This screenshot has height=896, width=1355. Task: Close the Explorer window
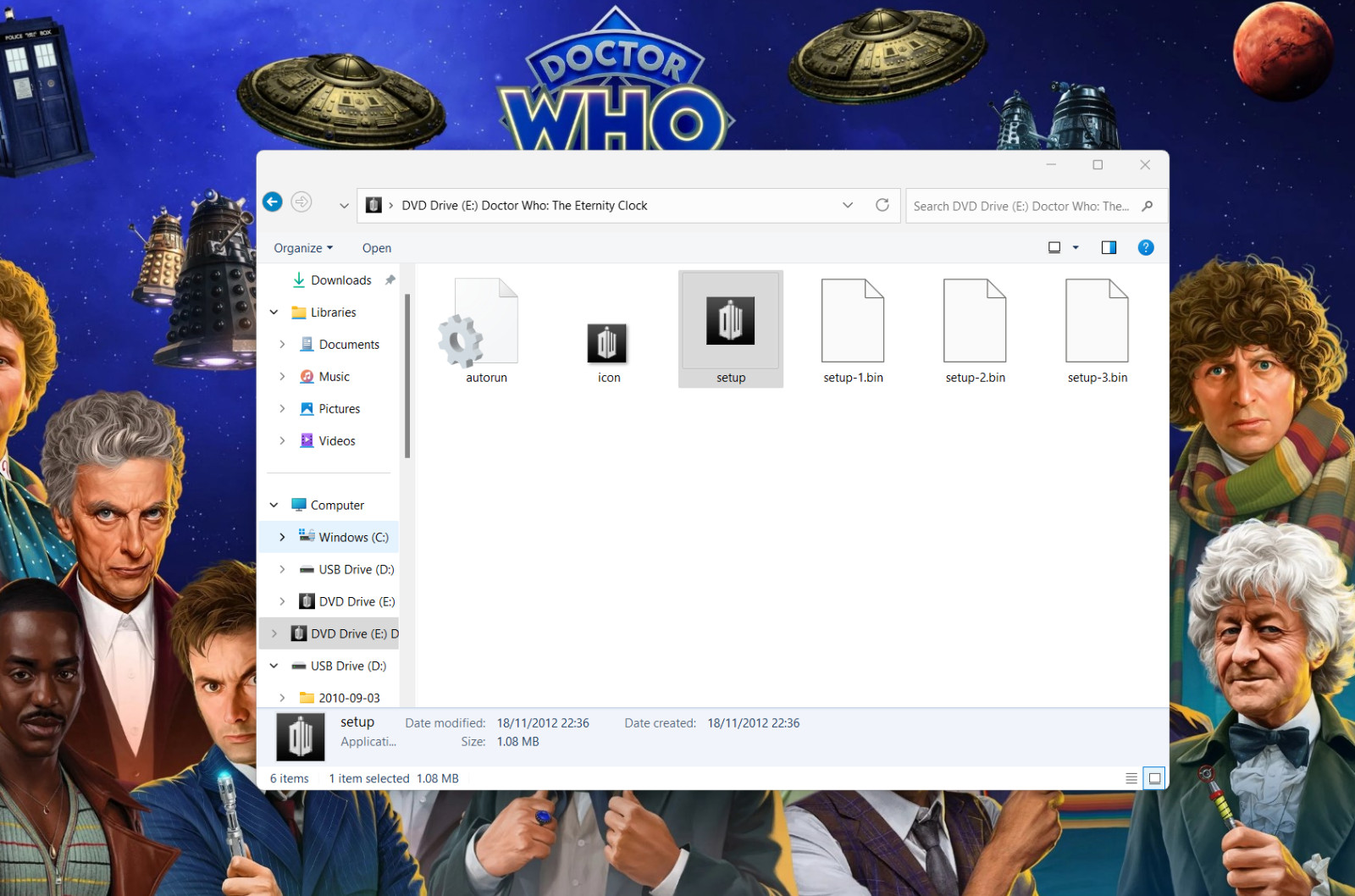tap(1145, 164)
